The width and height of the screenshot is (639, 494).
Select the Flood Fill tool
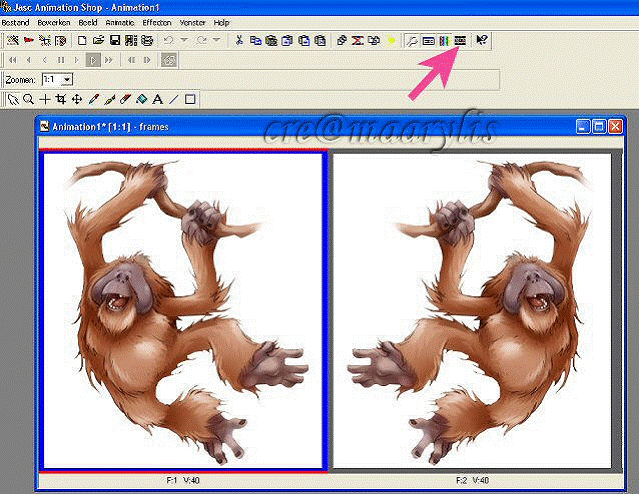[x=141, y=99]
